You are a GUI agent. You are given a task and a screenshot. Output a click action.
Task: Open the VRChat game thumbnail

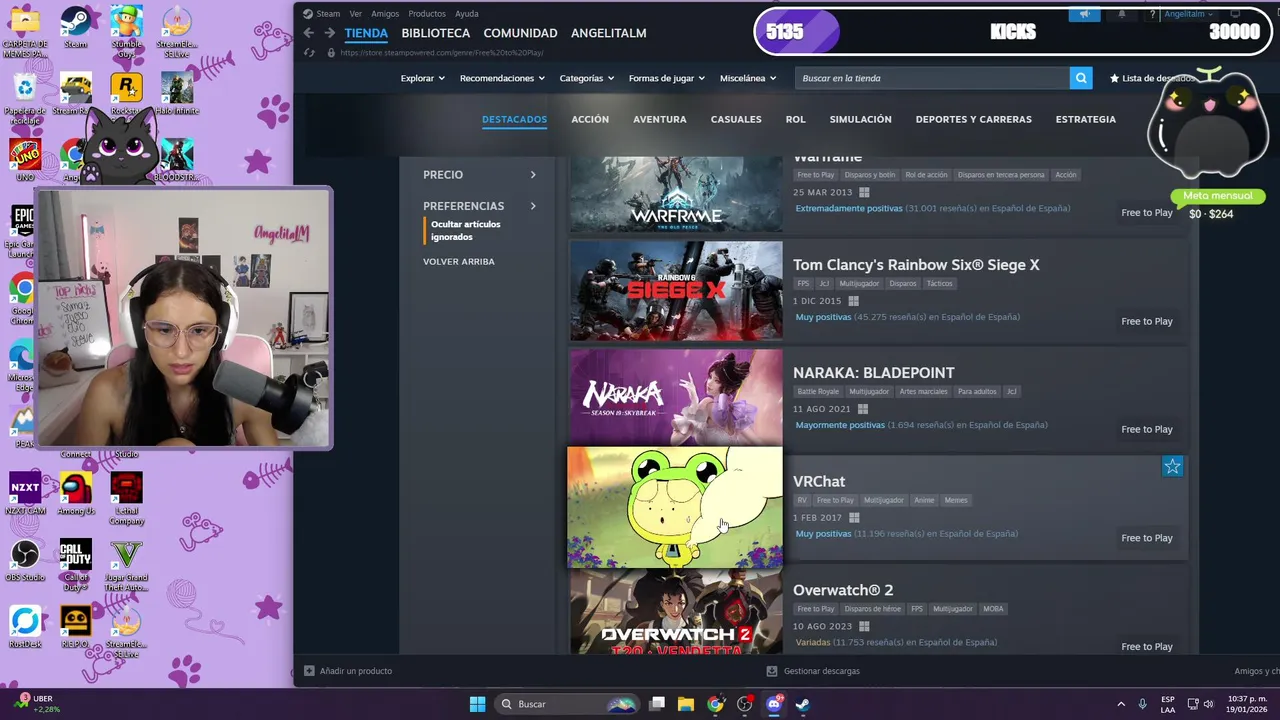tap(675, 507)
